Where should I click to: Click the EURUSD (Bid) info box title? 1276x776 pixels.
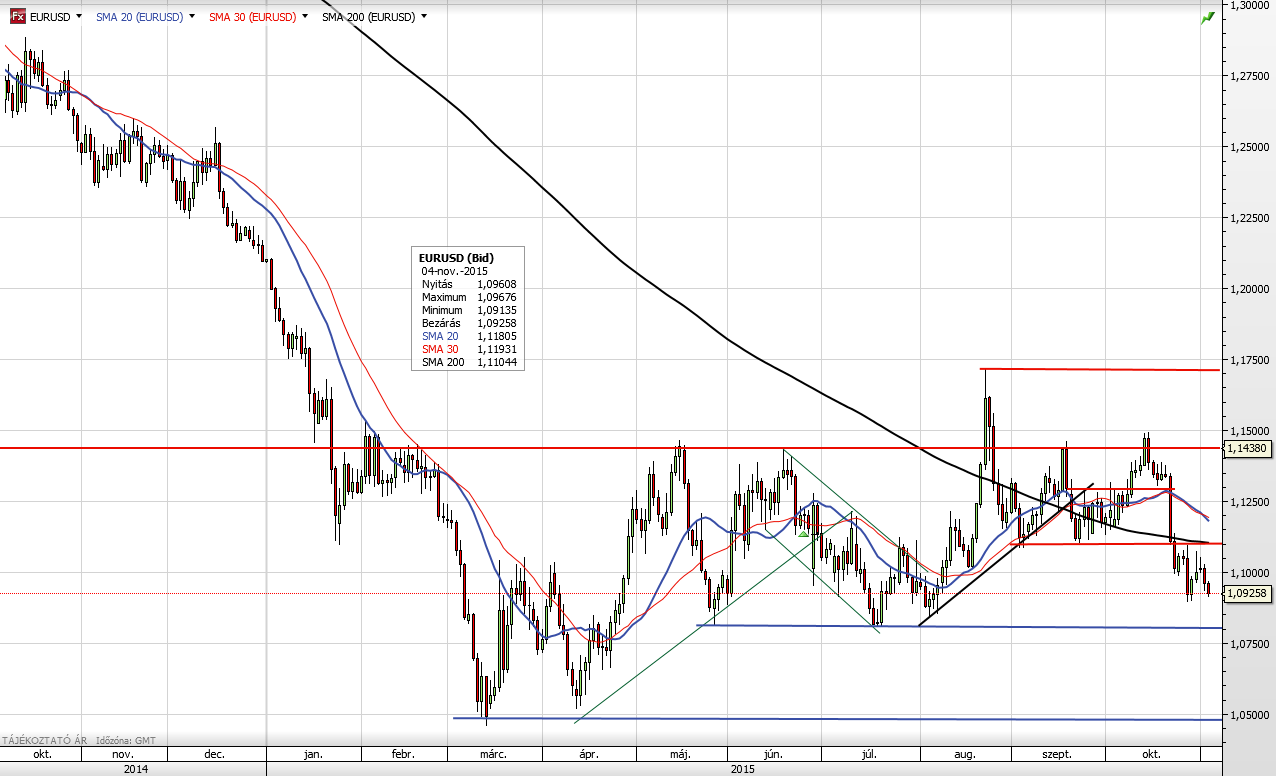(x=456, y=258)
